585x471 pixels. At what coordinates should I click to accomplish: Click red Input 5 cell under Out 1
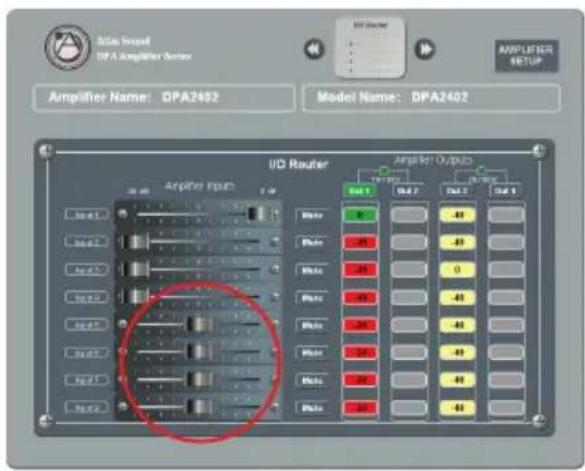[x=360, y=325]
